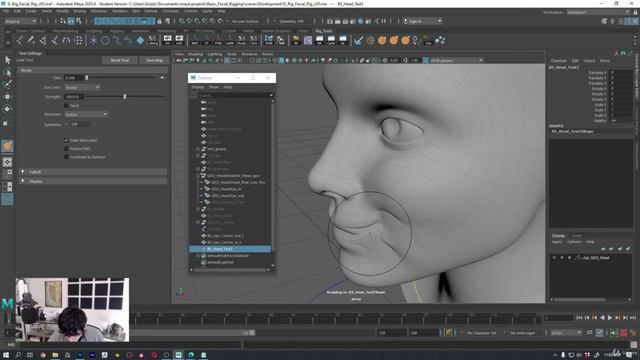Click the circle NURBS shelf icon
The width and height of the screenshot is (640, 360).
pos(106,40)
